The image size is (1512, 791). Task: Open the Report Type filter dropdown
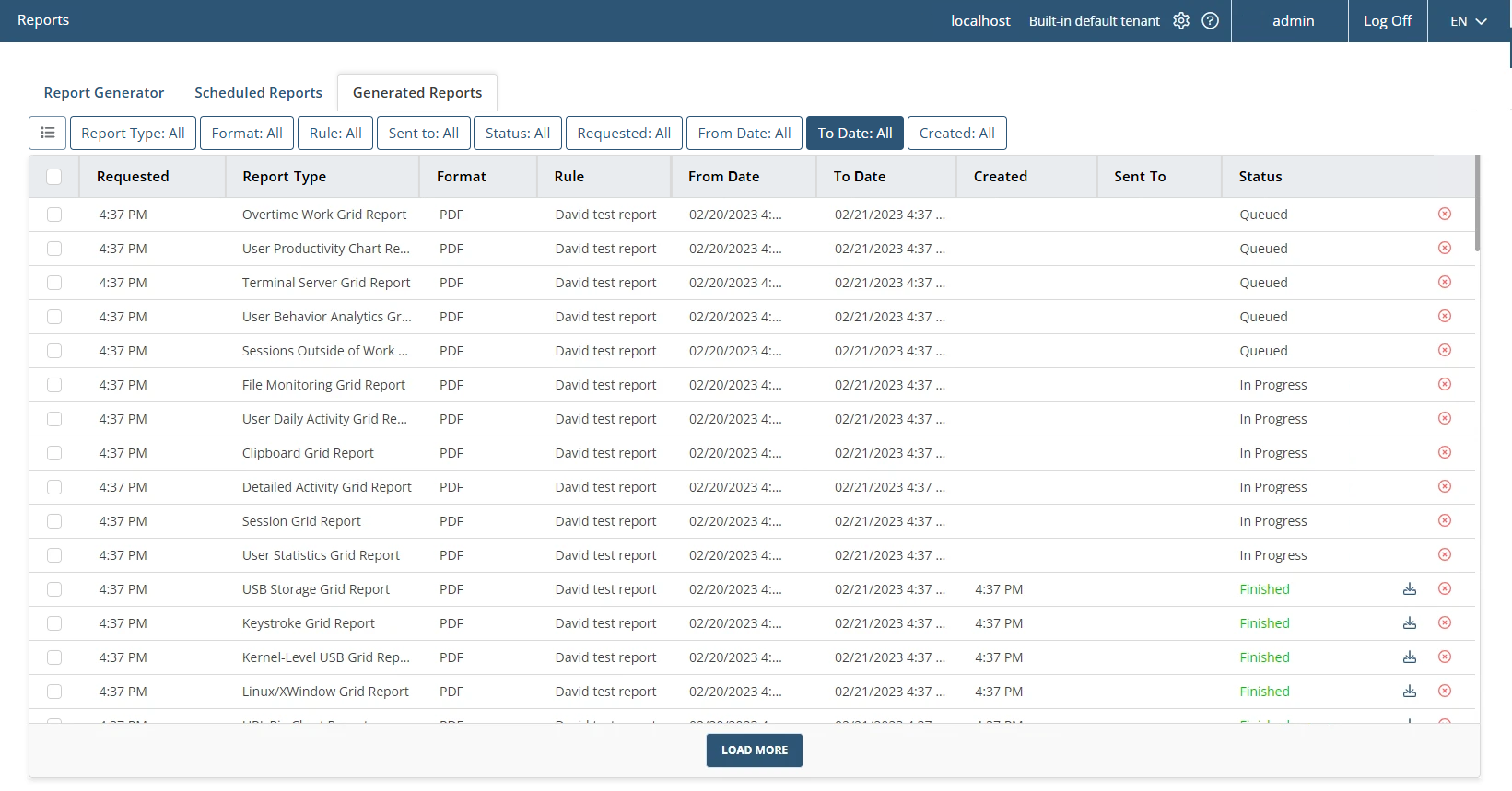(x=133, y=133)
